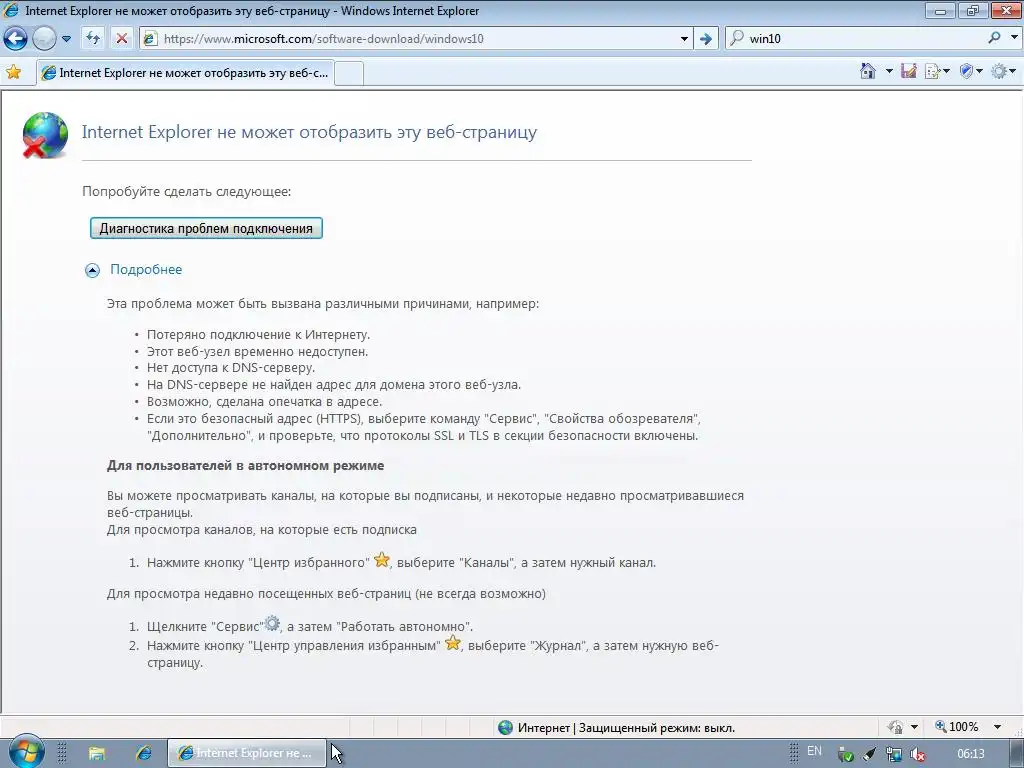The height and width of the screenshot is (768, 1024).
Task: Click the 06:13 taskbar clock
Action: [970, 754]
